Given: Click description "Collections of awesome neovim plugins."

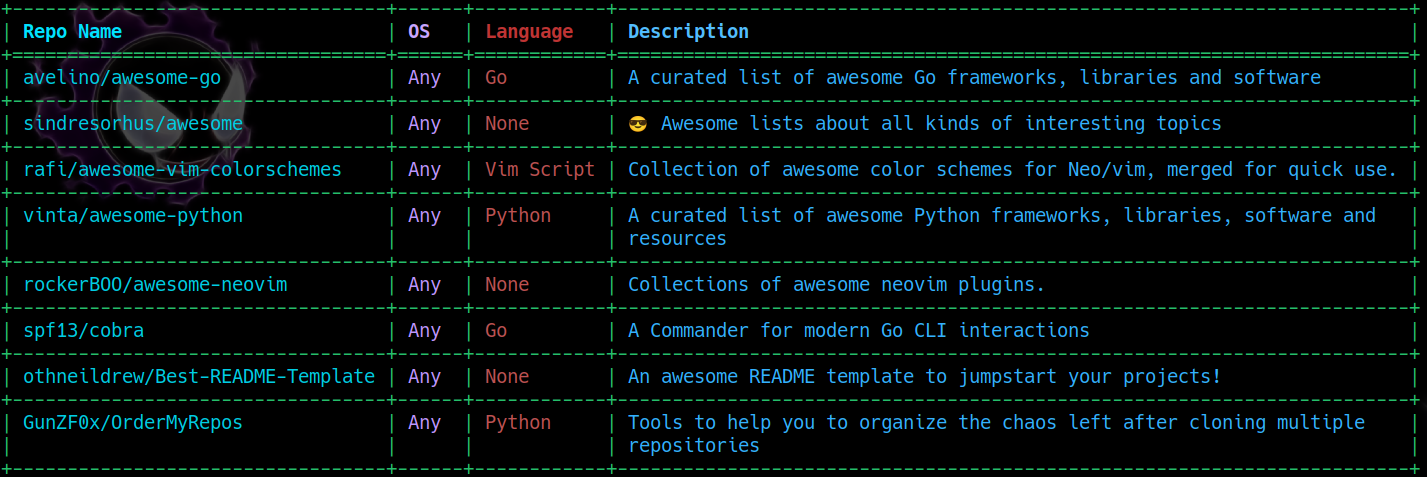Looking at the screenshot, I should point(836,284).
